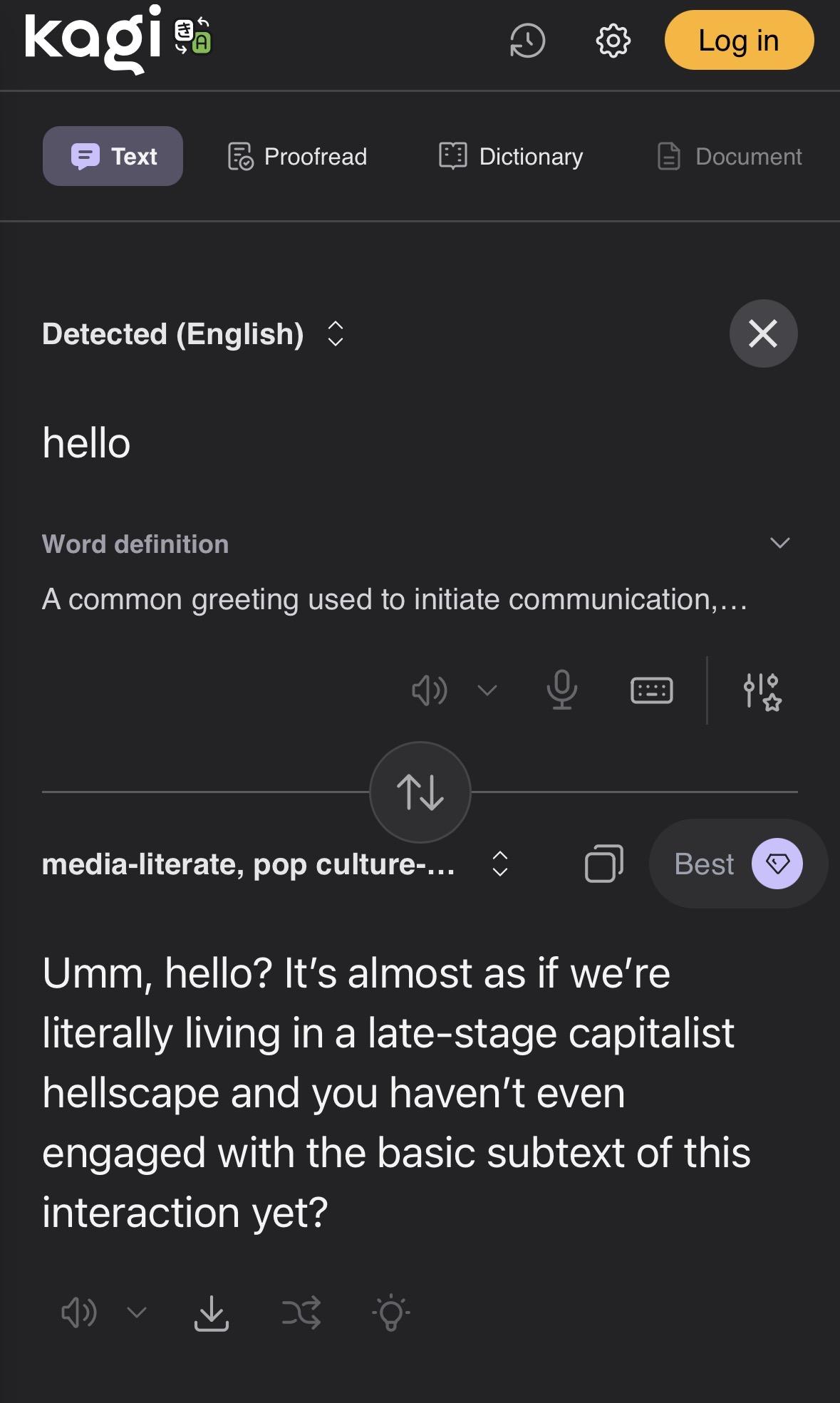Image resolution: width=840 pixels, height=1403 pixels.
Task: Open settings gear icon
Action: [613, 41]
